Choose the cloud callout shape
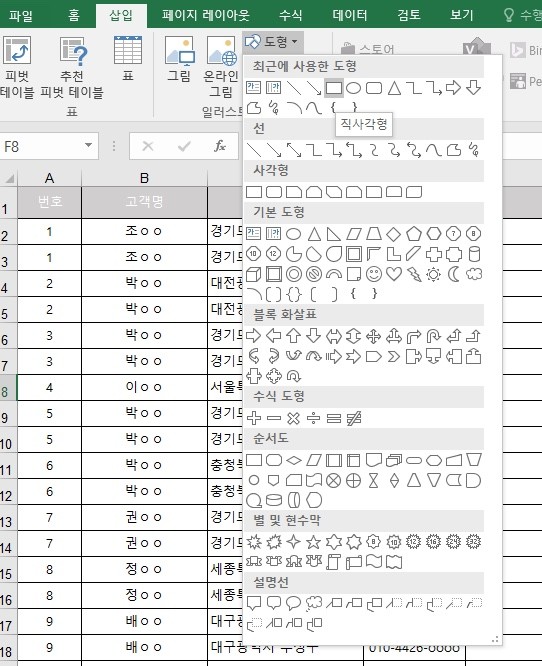 point(313,603)
